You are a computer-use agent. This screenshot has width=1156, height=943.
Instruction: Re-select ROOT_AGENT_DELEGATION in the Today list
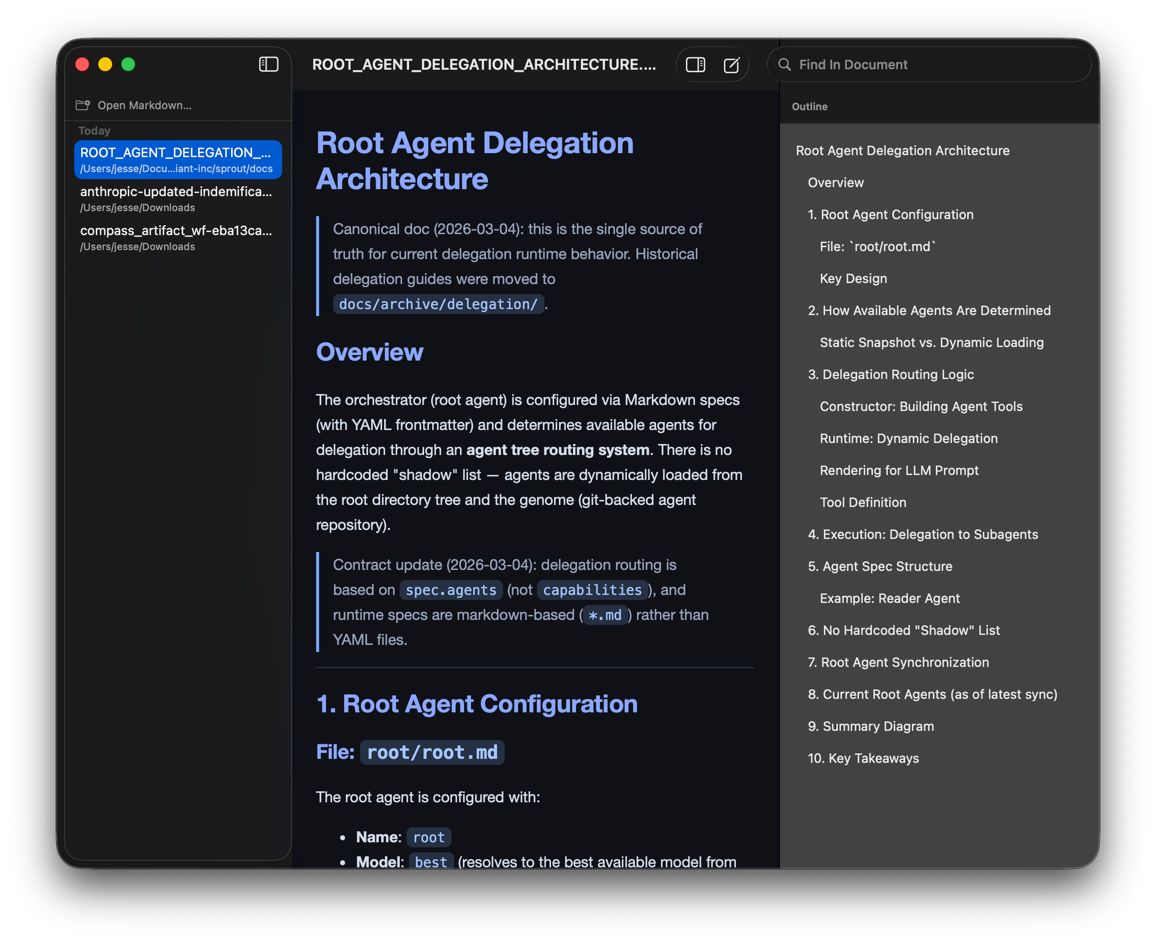coord(177,159)
